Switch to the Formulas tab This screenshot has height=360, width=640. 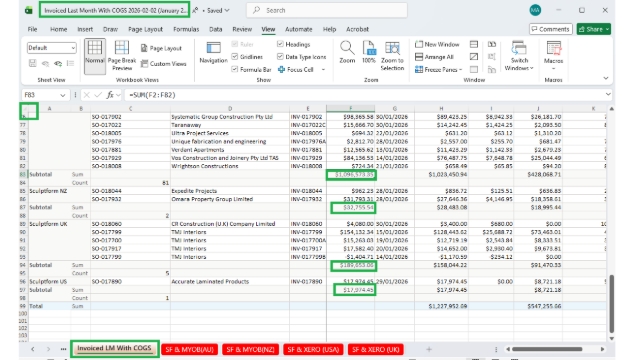point(186,29)
